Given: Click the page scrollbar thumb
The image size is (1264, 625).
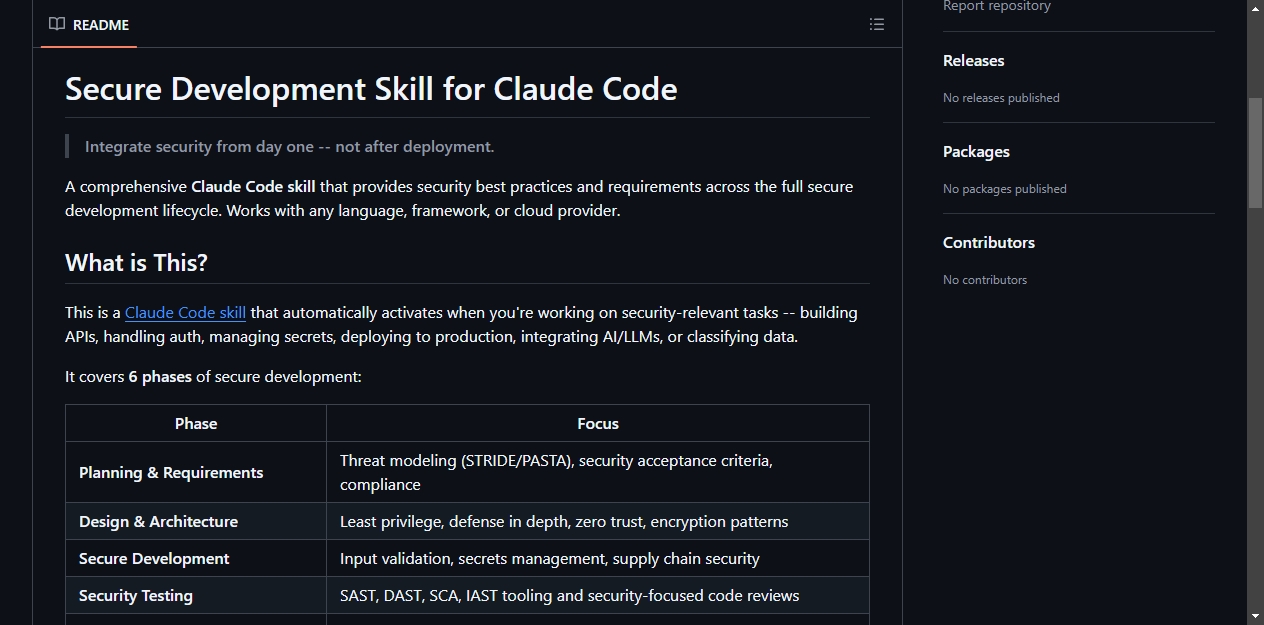Looking at the screenshot, I should coord(1255,153).
